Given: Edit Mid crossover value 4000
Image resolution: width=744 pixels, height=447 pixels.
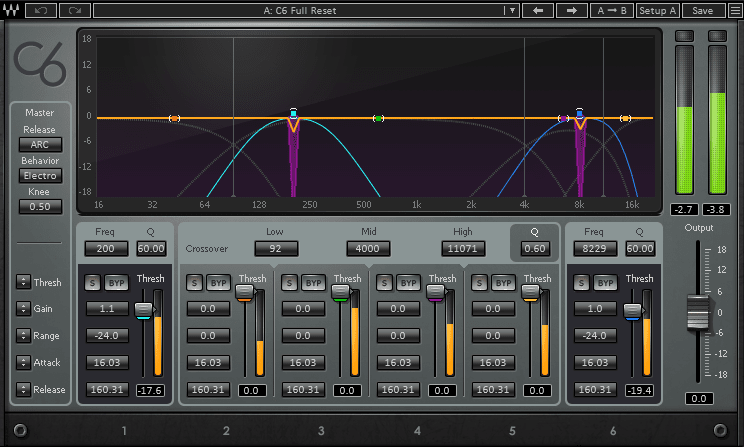Looking at the screenshot, I should tap(368, 248).
